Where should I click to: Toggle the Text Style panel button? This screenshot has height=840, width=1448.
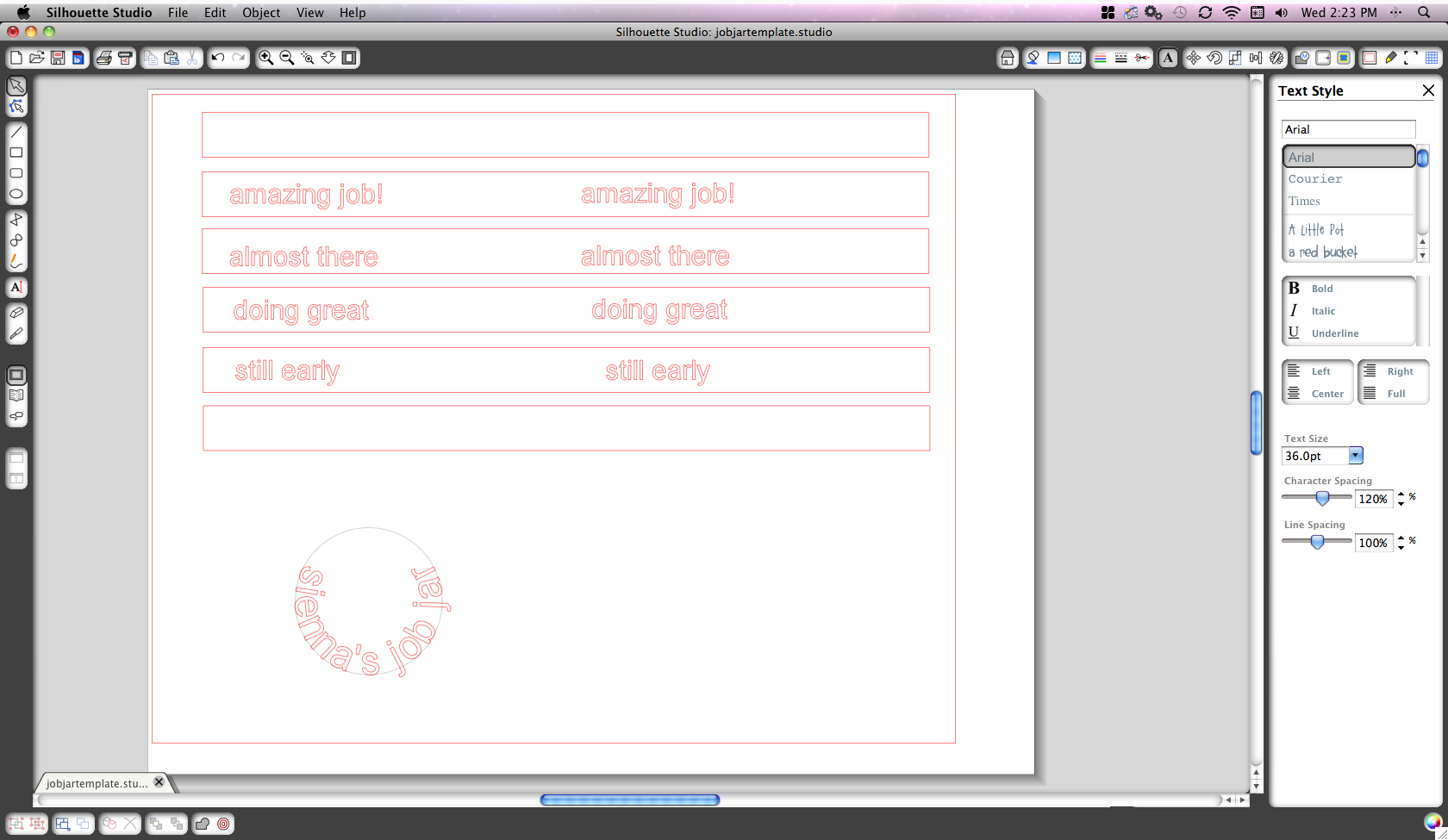pos(1168,58)
